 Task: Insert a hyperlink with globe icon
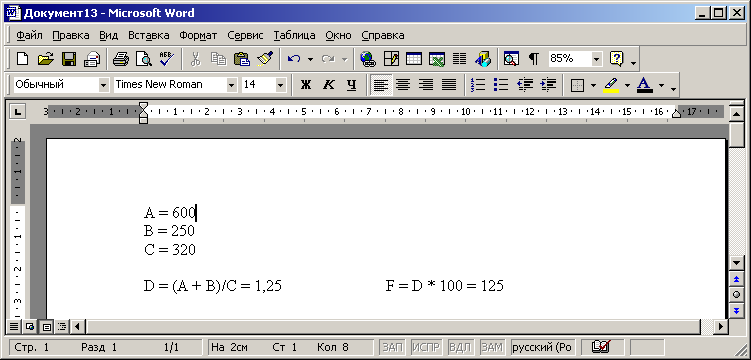[368, 59]
